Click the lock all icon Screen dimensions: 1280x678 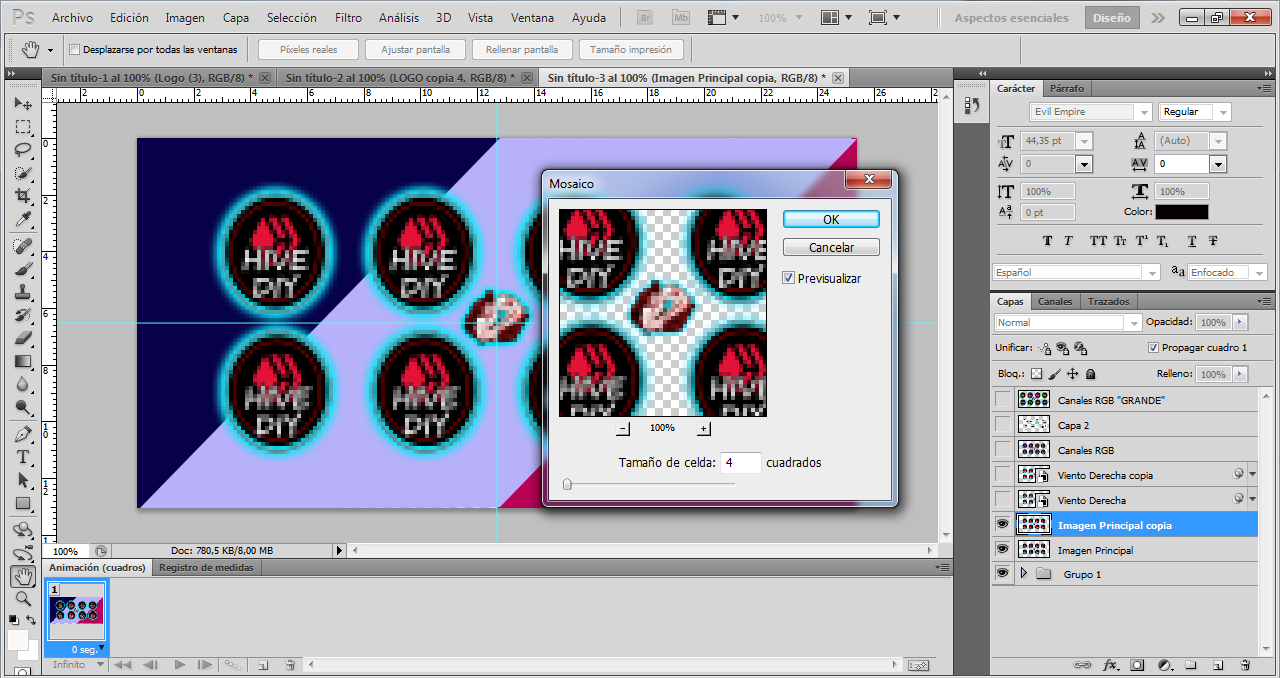[x=1090, y=374]
